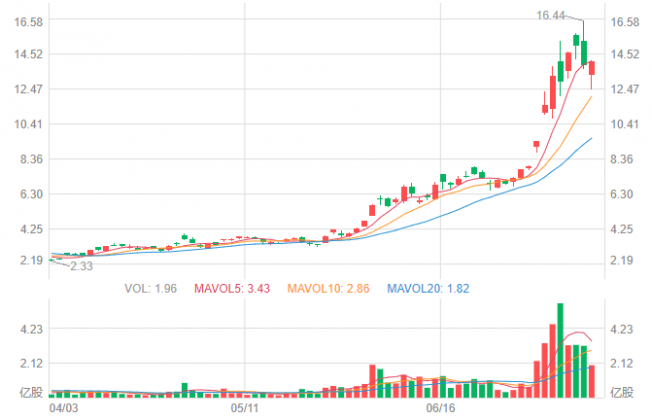Click the 05/11 date axis label
The width and height of the screenshot is (652, 420).
[244, 408]
